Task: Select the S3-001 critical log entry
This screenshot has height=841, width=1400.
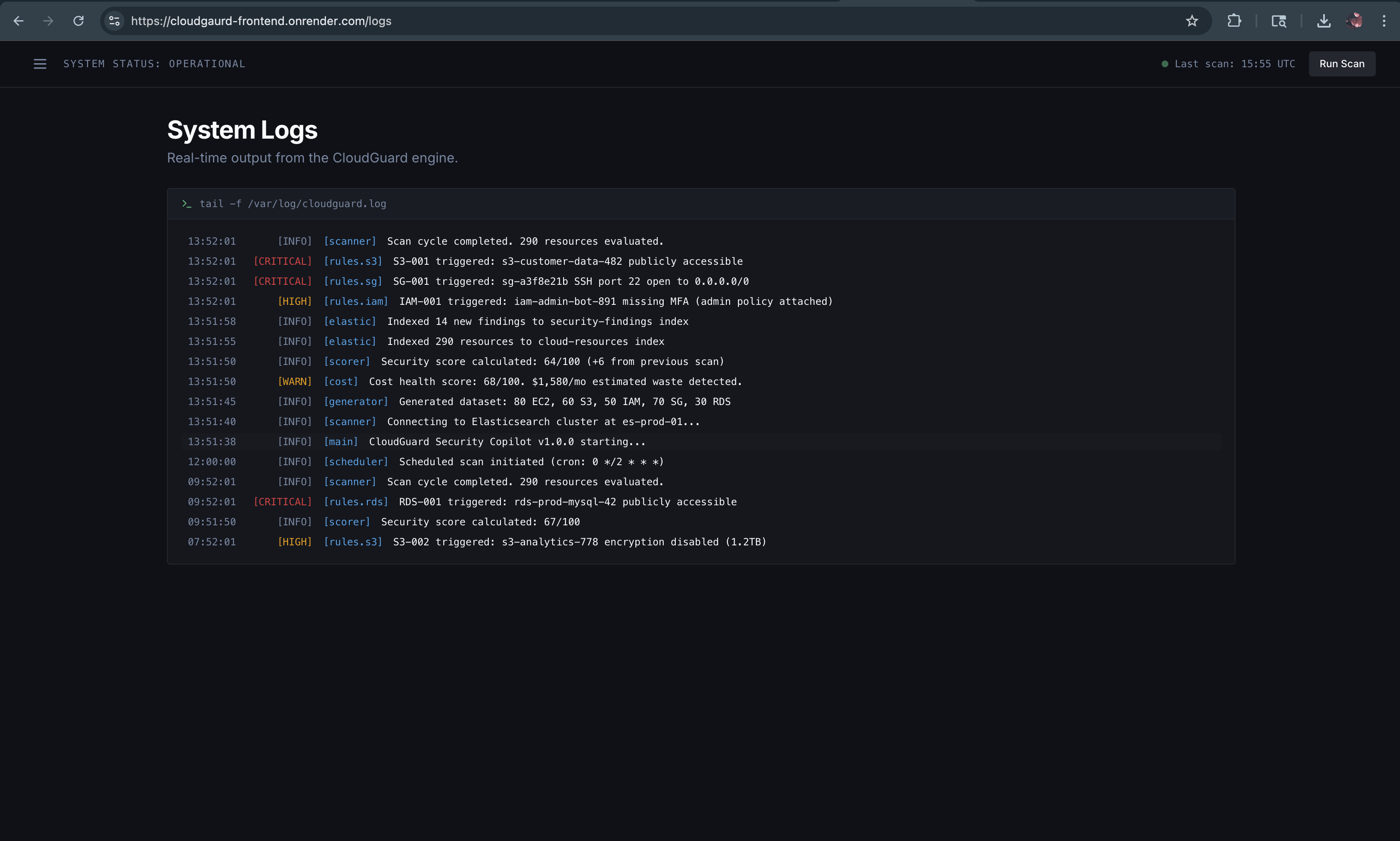Action: click(567, 261)
